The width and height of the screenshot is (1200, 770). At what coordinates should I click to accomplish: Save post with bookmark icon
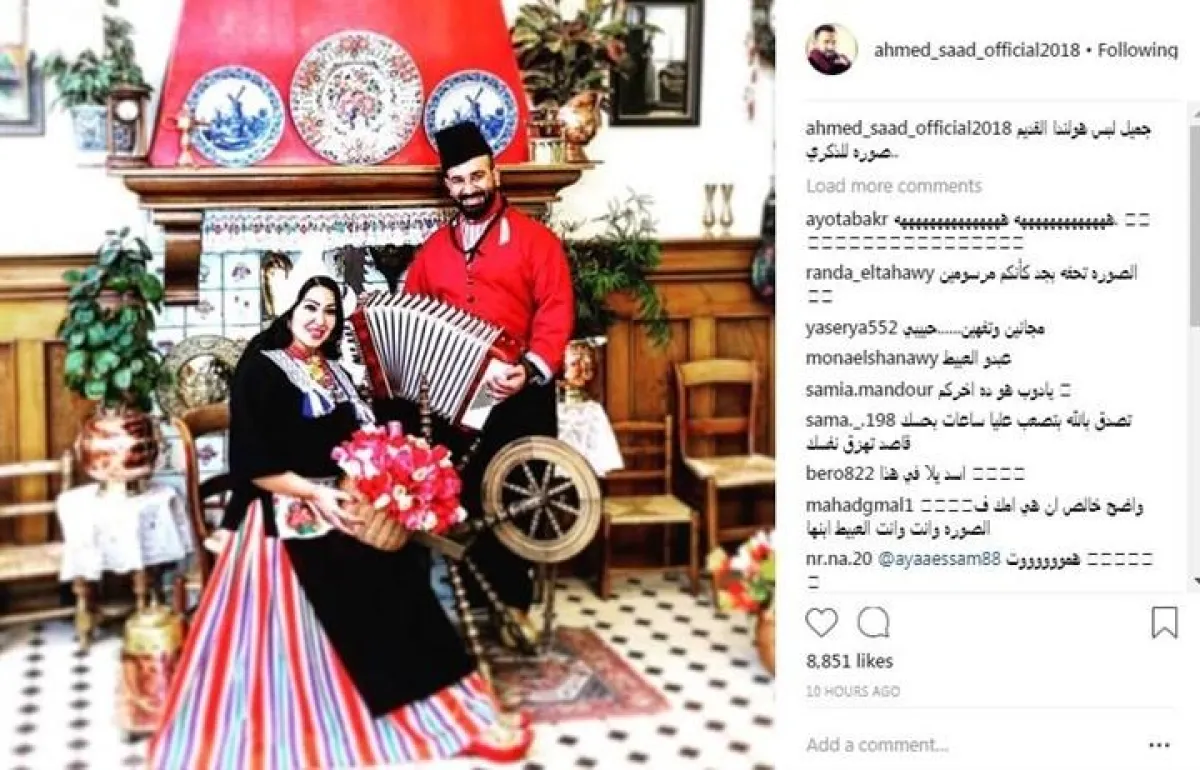click(x=1164, y=622)
